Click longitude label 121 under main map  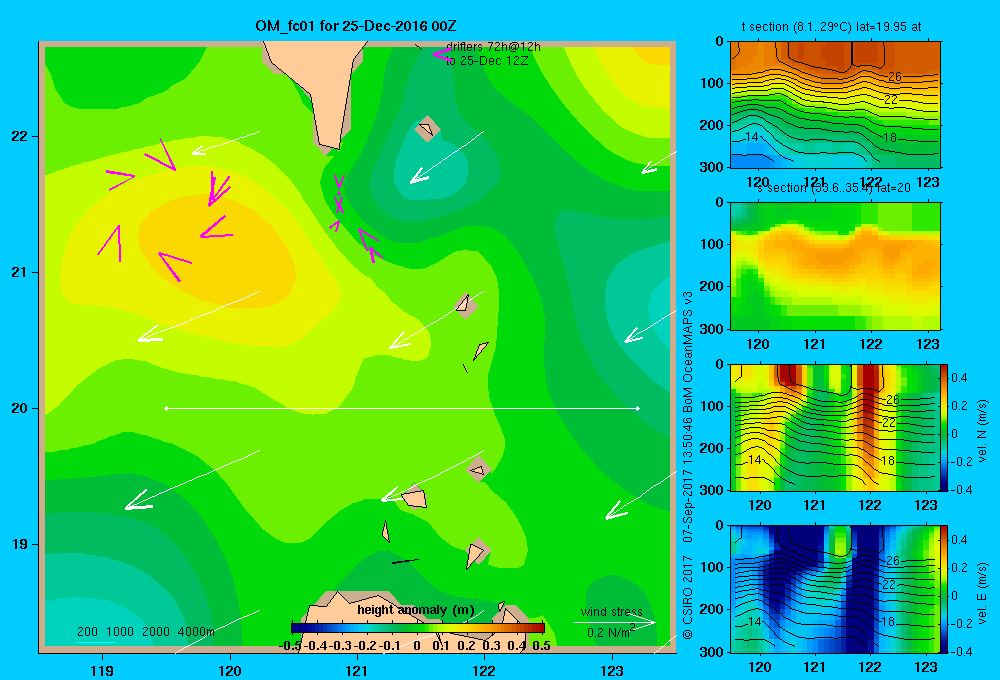[x=357, y=670]
